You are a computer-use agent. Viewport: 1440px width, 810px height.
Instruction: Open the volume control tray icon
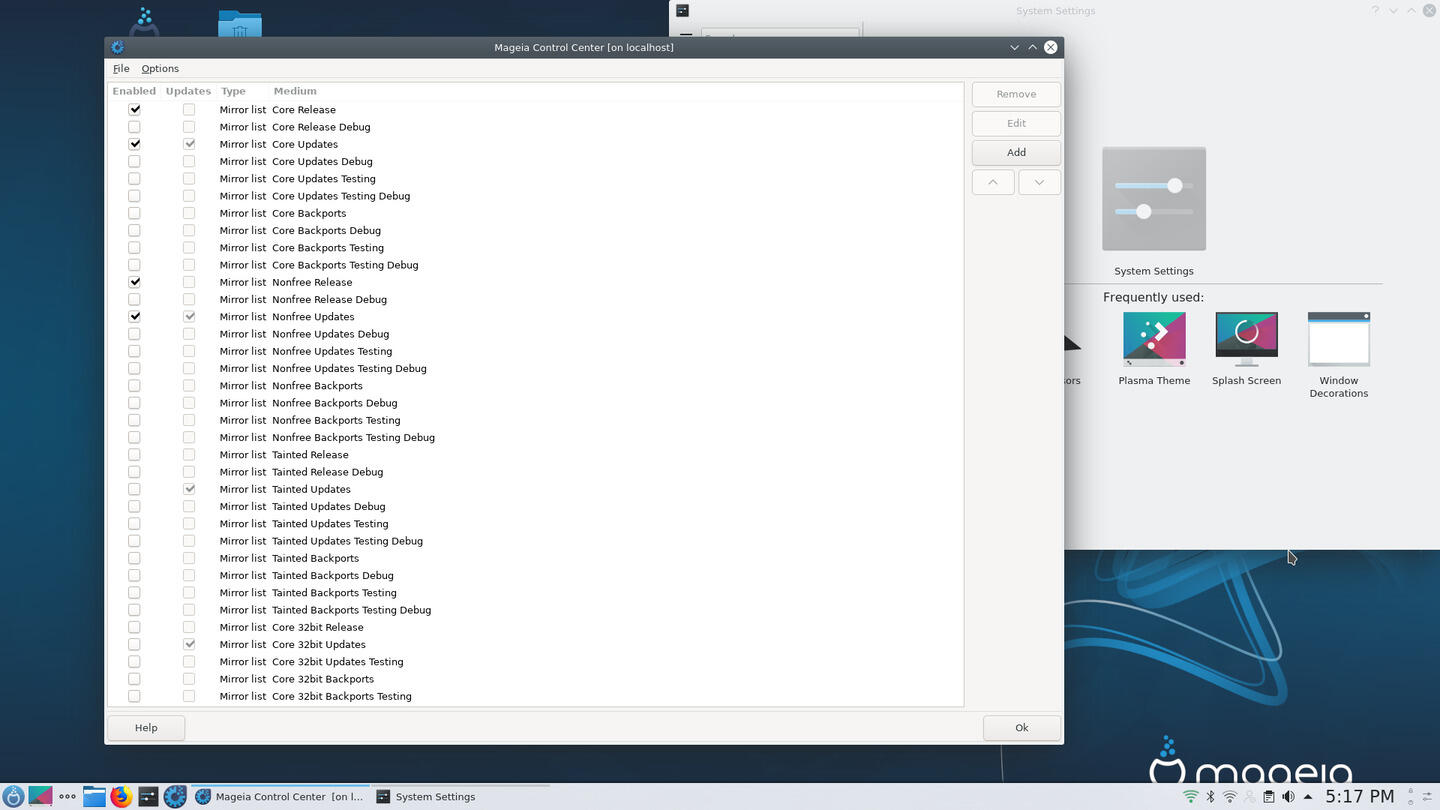(1288, 797)
